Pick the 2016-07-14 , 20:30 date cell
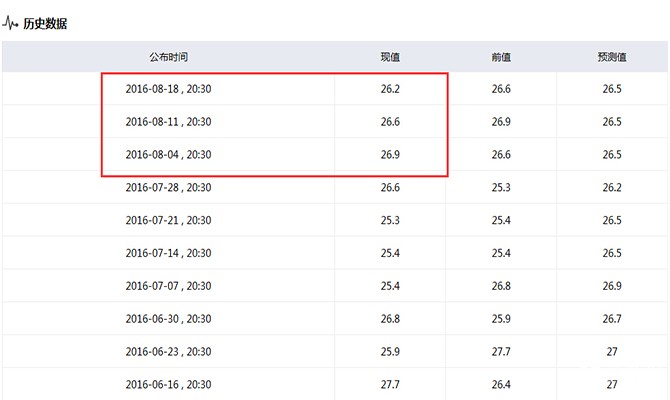The width and height of the screenshot is (670, 400). 168,253
